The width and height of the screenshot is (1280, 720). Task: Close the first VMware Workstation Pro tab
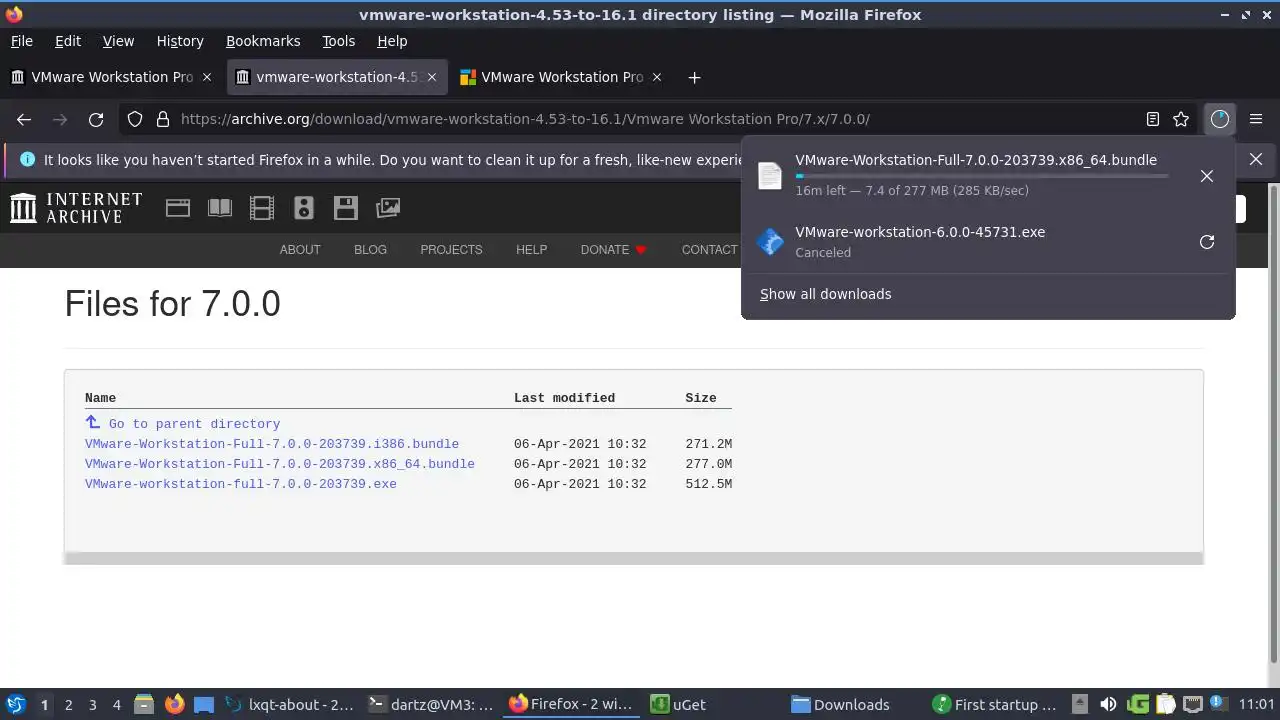click(207, 77)
